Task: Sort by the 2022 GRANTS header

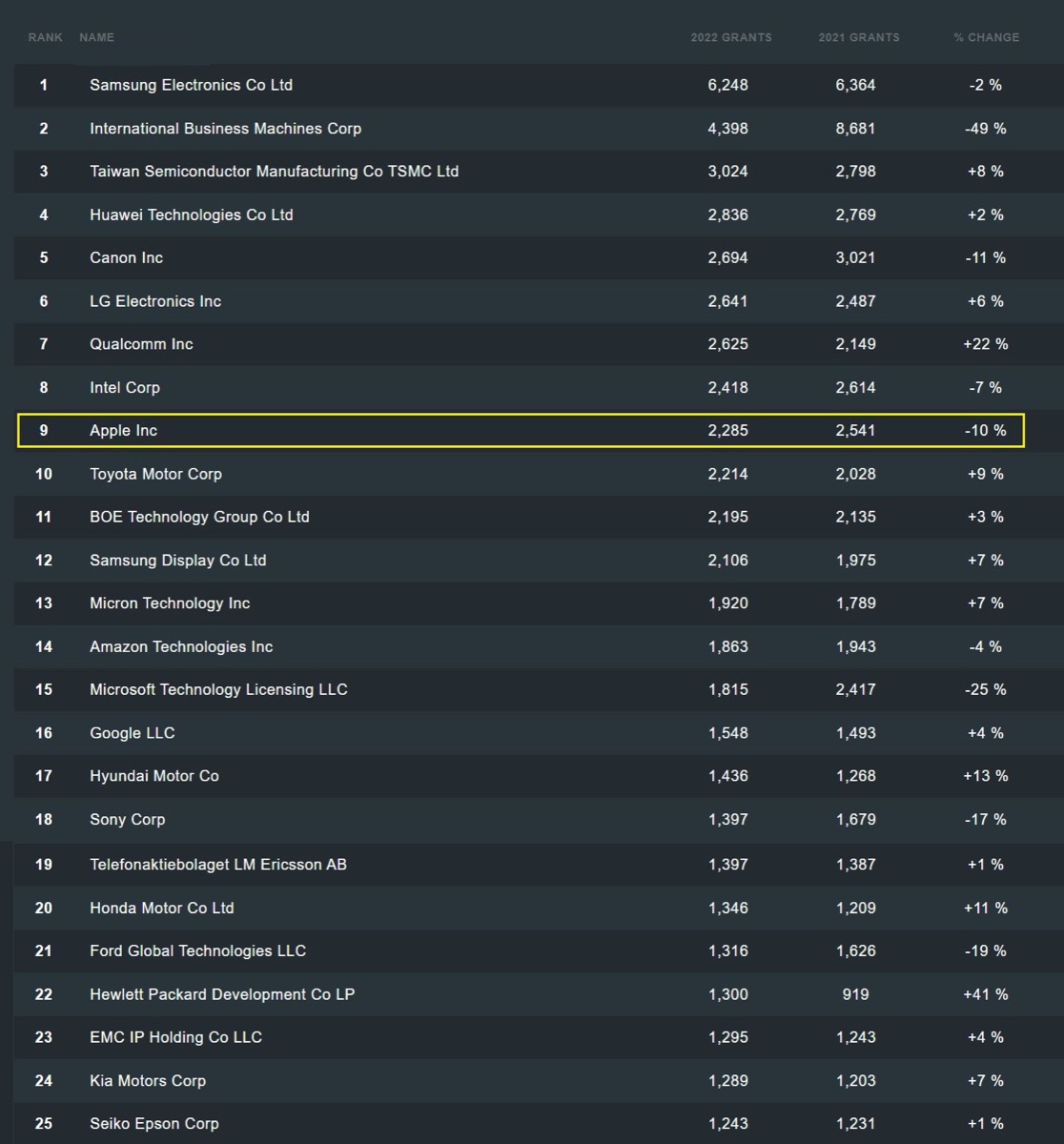Action: point(731,37)
